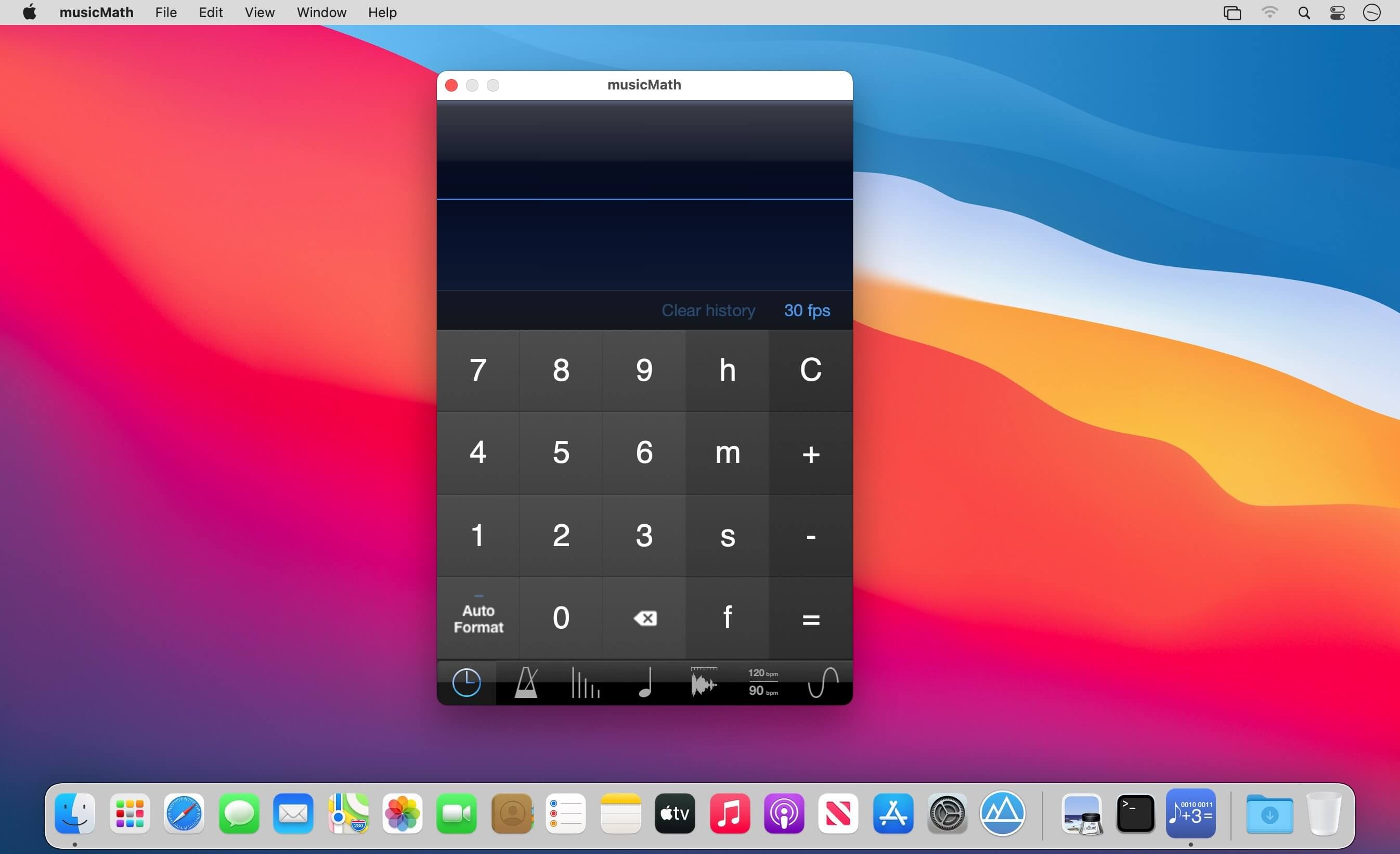This screenshot has width=1400, height=854.
Task: Open the metronome tempo tab
Action: click(526, 682)
